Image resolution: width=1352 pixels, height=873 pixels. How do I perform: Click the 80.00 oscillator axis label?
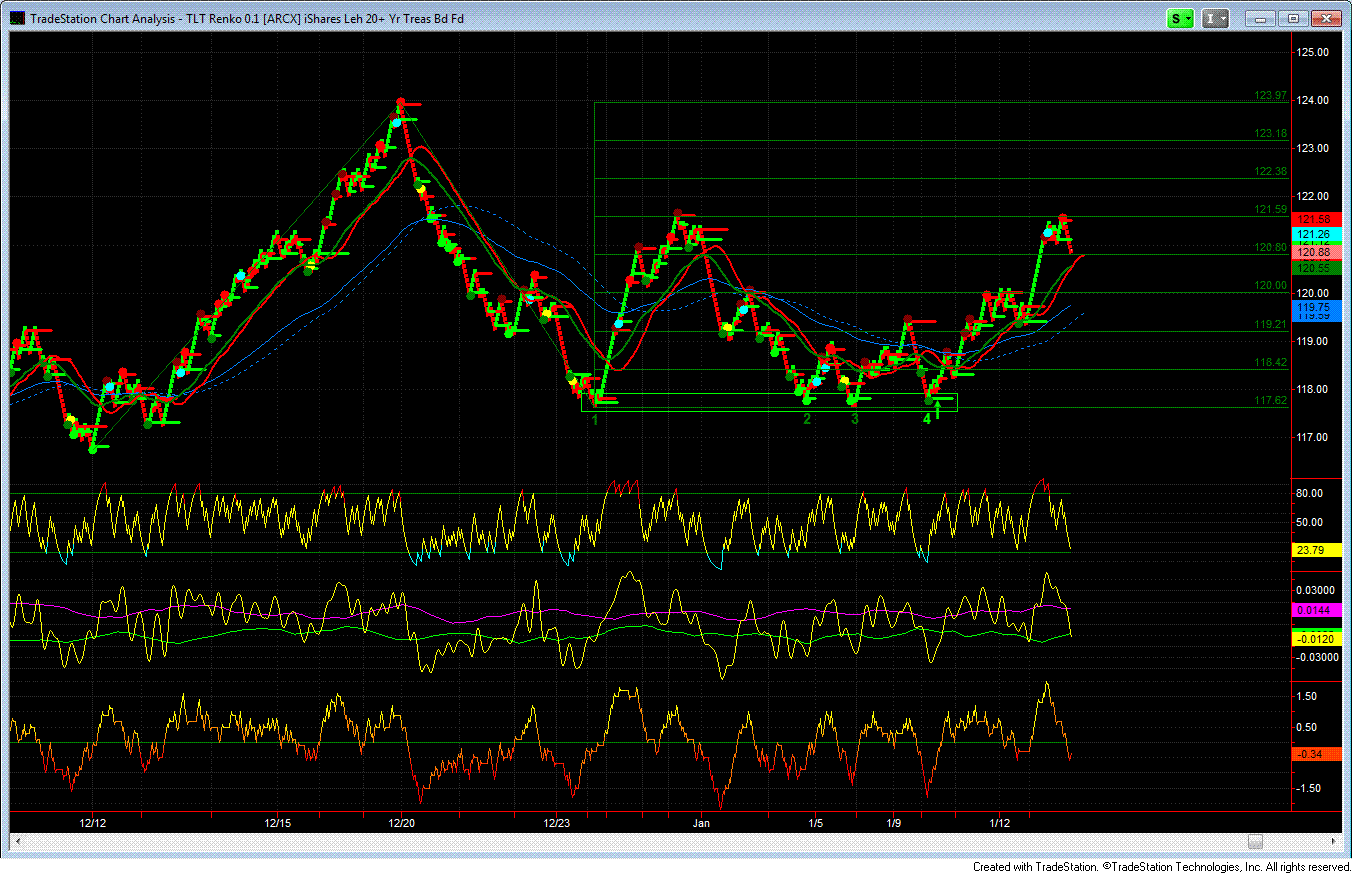(1310, 493)
